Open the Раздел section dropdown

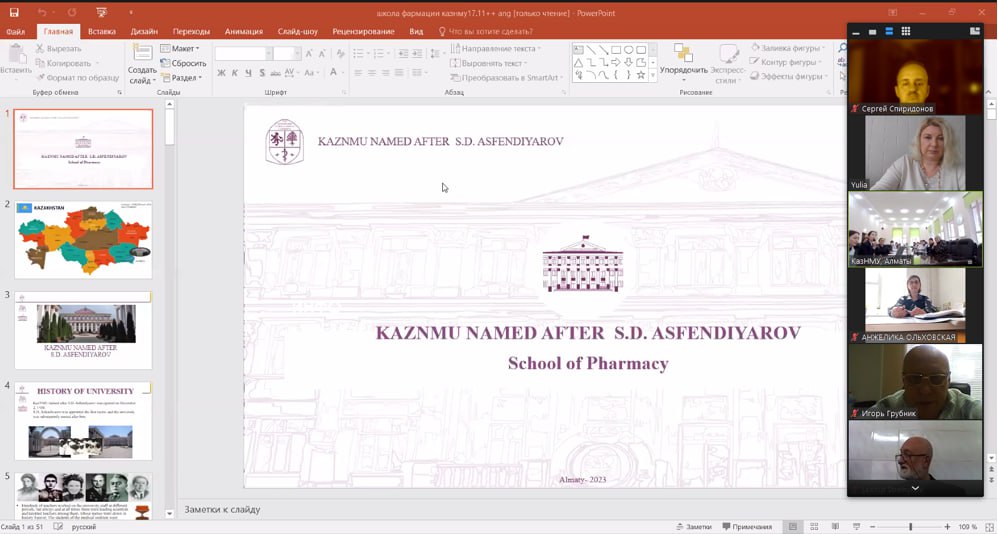coord(181,78)
